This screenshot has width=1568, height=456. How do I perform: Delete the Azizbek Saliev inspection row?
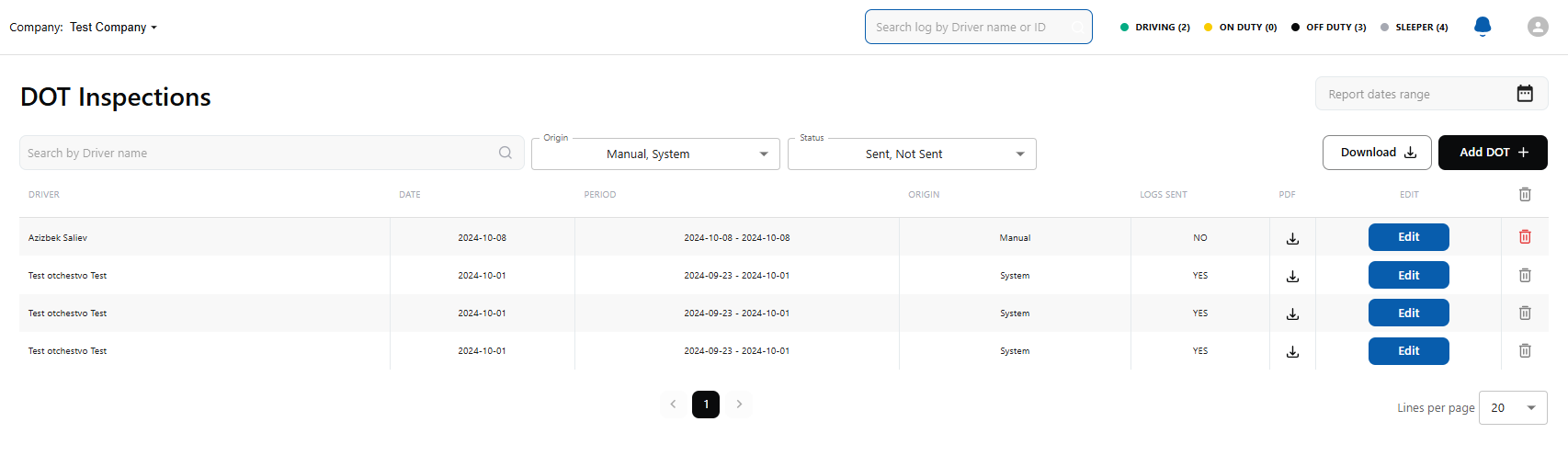click(1525, 237)
